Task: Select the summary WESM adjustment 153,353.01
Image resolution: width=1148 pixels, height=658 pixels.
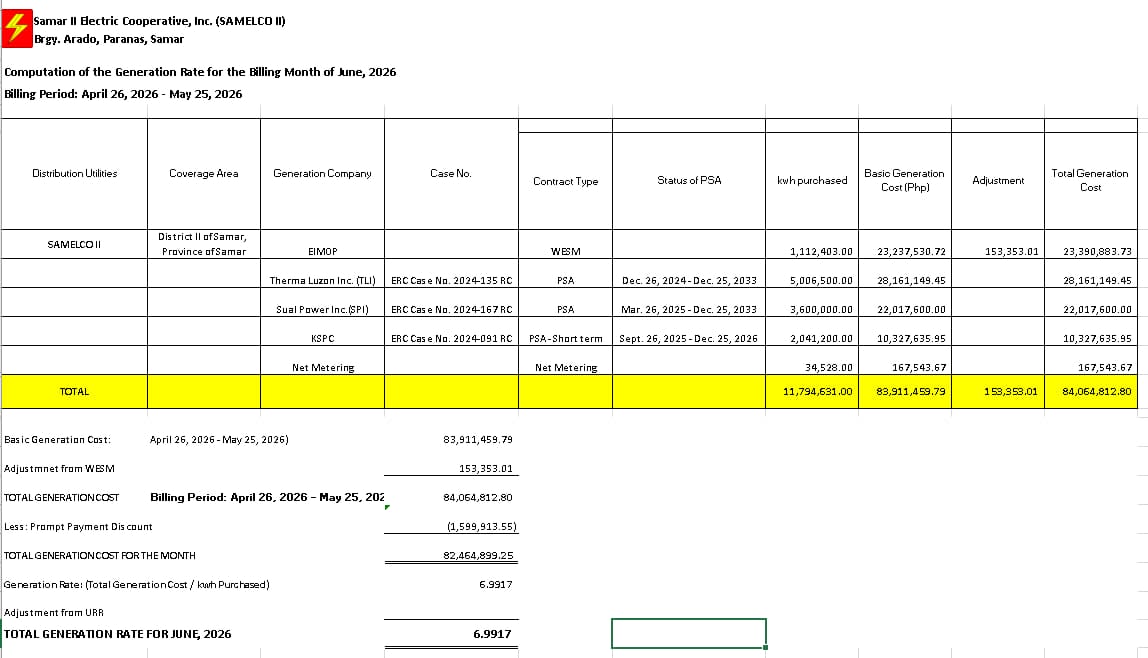Action: pyautogui.click(x=485, y=468)
